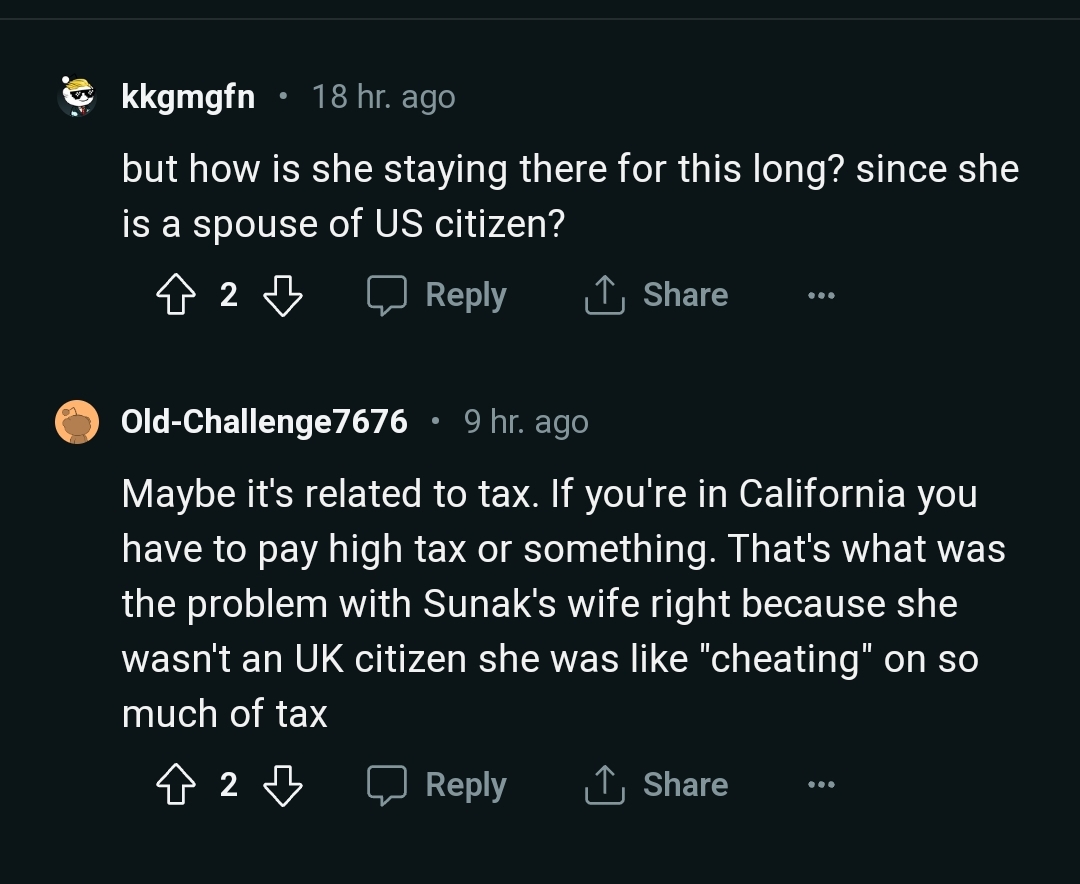
Task: Share Old-Challenge7676's comment
Action: click(x=657, y=786)
